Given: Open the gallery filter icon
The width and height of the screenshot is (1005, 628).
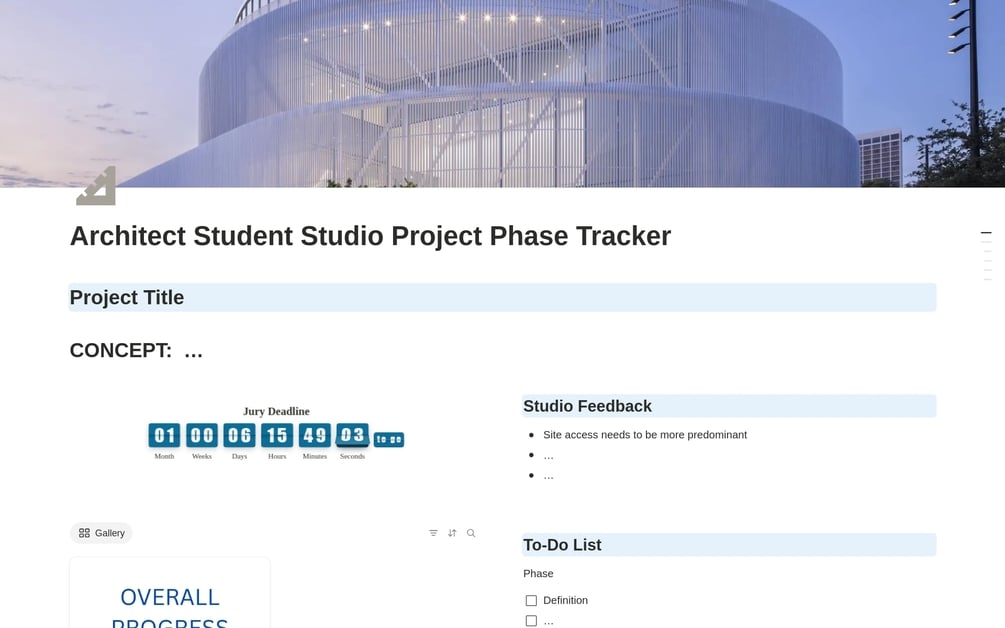Looking at the screenshot, I should click(x=433, y=533).
